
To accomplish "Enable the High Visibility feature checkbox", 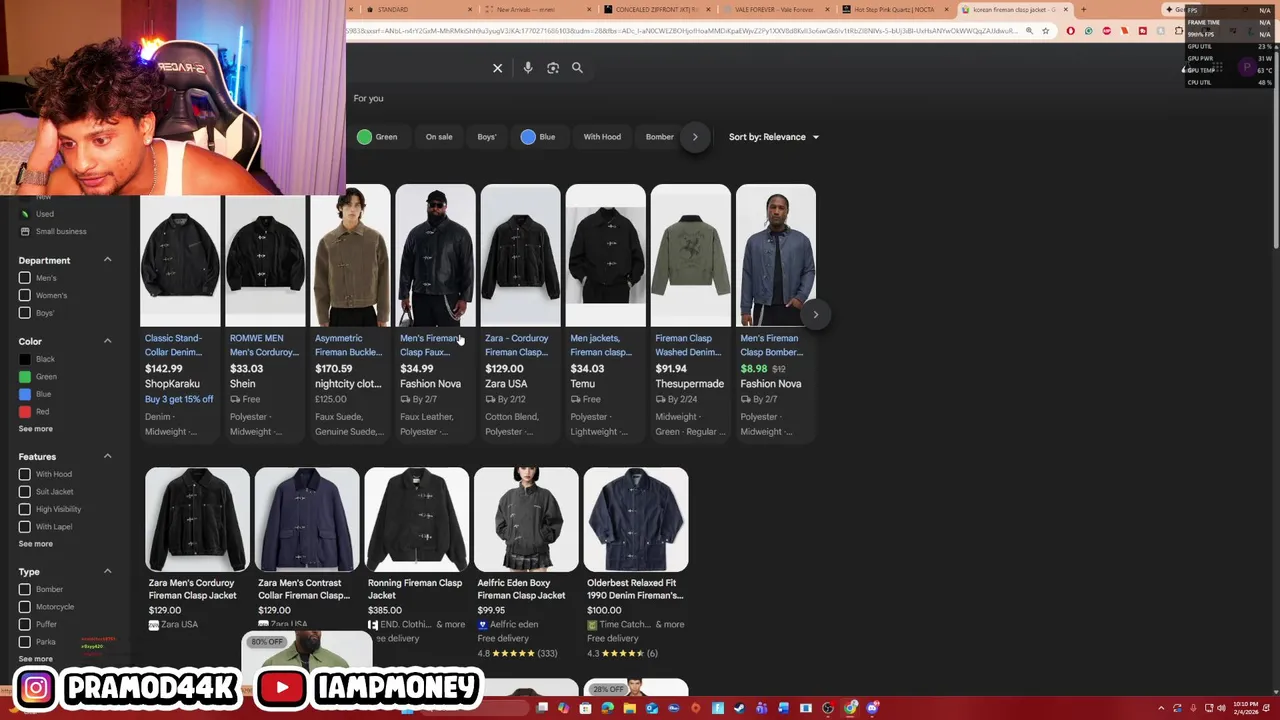I will coord(25,509).
